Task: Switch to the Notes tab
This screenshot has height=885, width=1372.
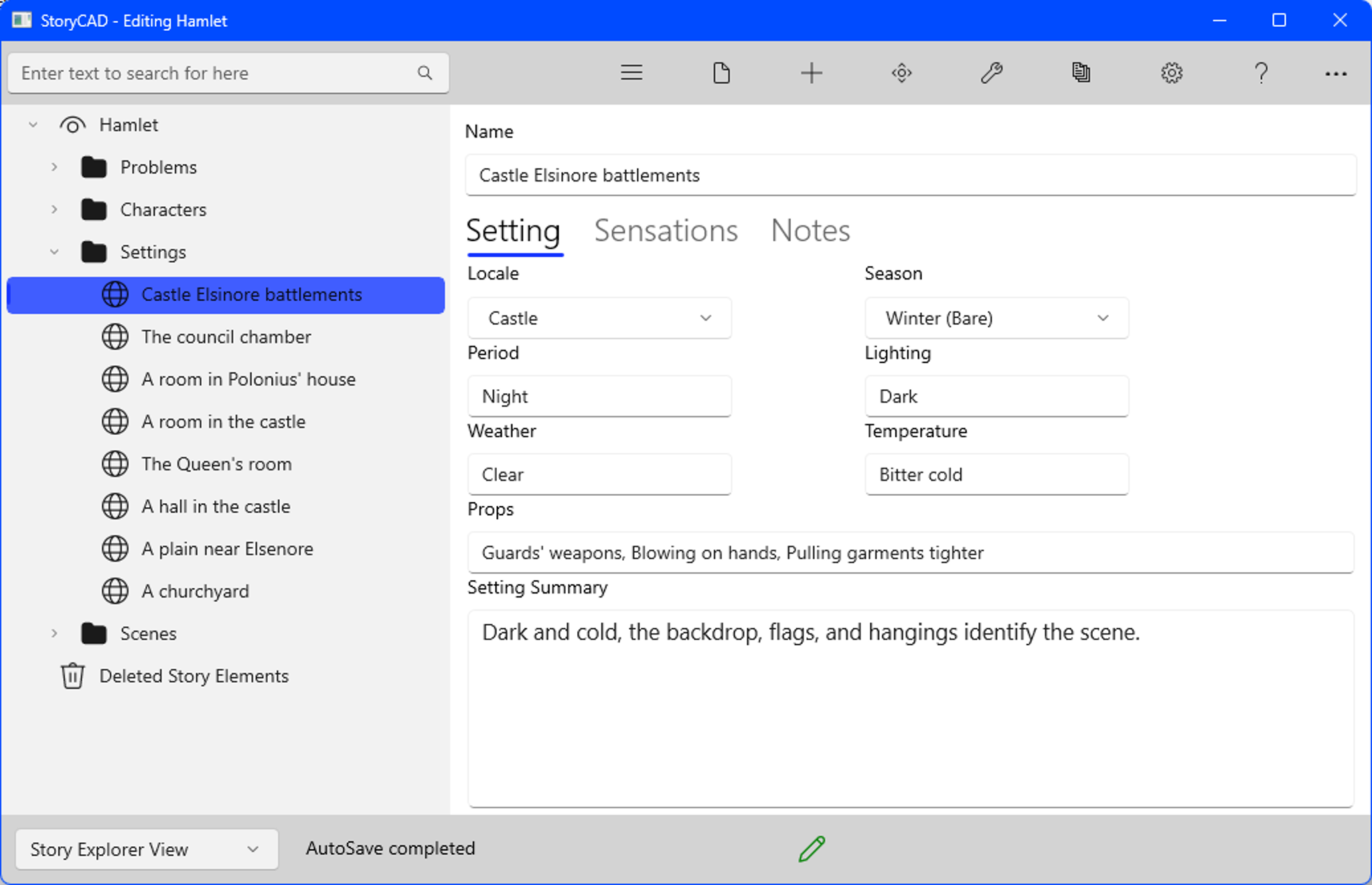Action: [x=810, y=230]
